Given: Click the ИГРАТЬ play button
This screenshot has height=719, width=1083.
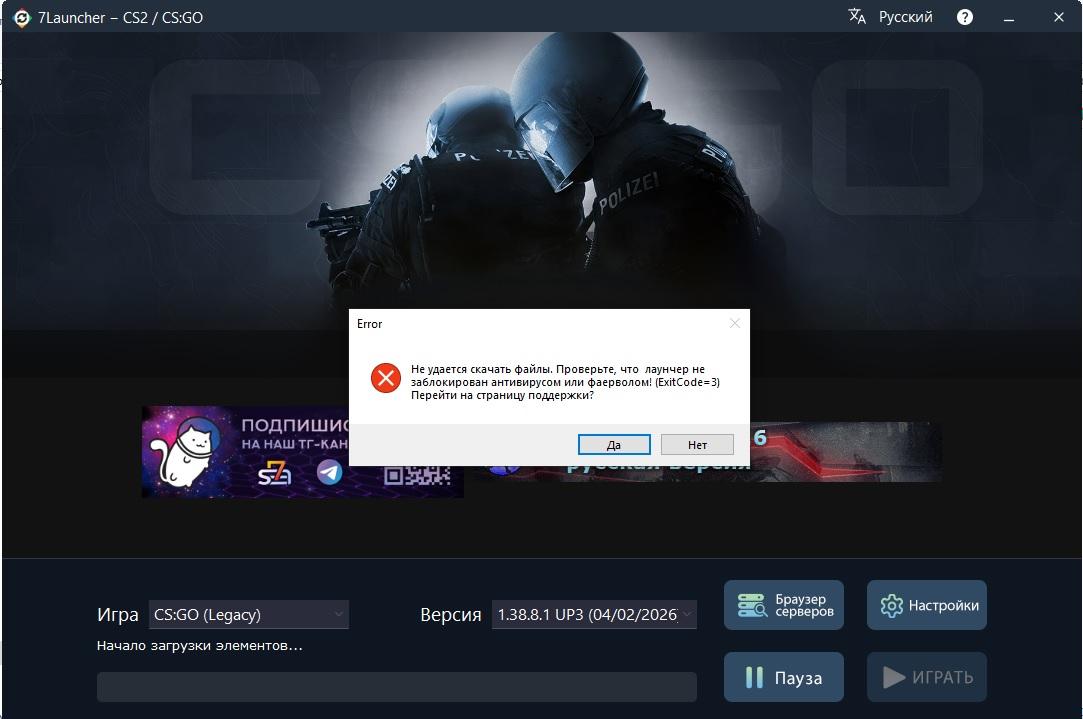Looking at the screenshot, I should pos(926,678).
